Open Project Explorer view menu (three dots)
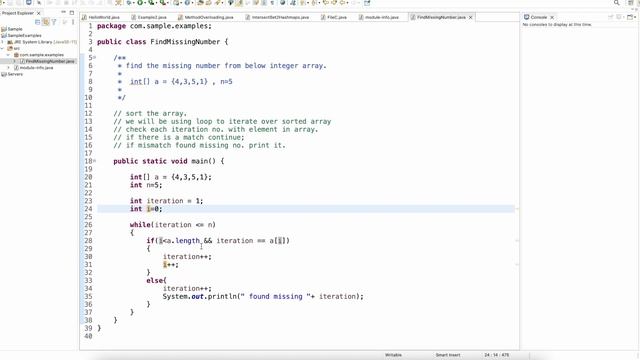640x360 pixels. click(x=73, y=22)
